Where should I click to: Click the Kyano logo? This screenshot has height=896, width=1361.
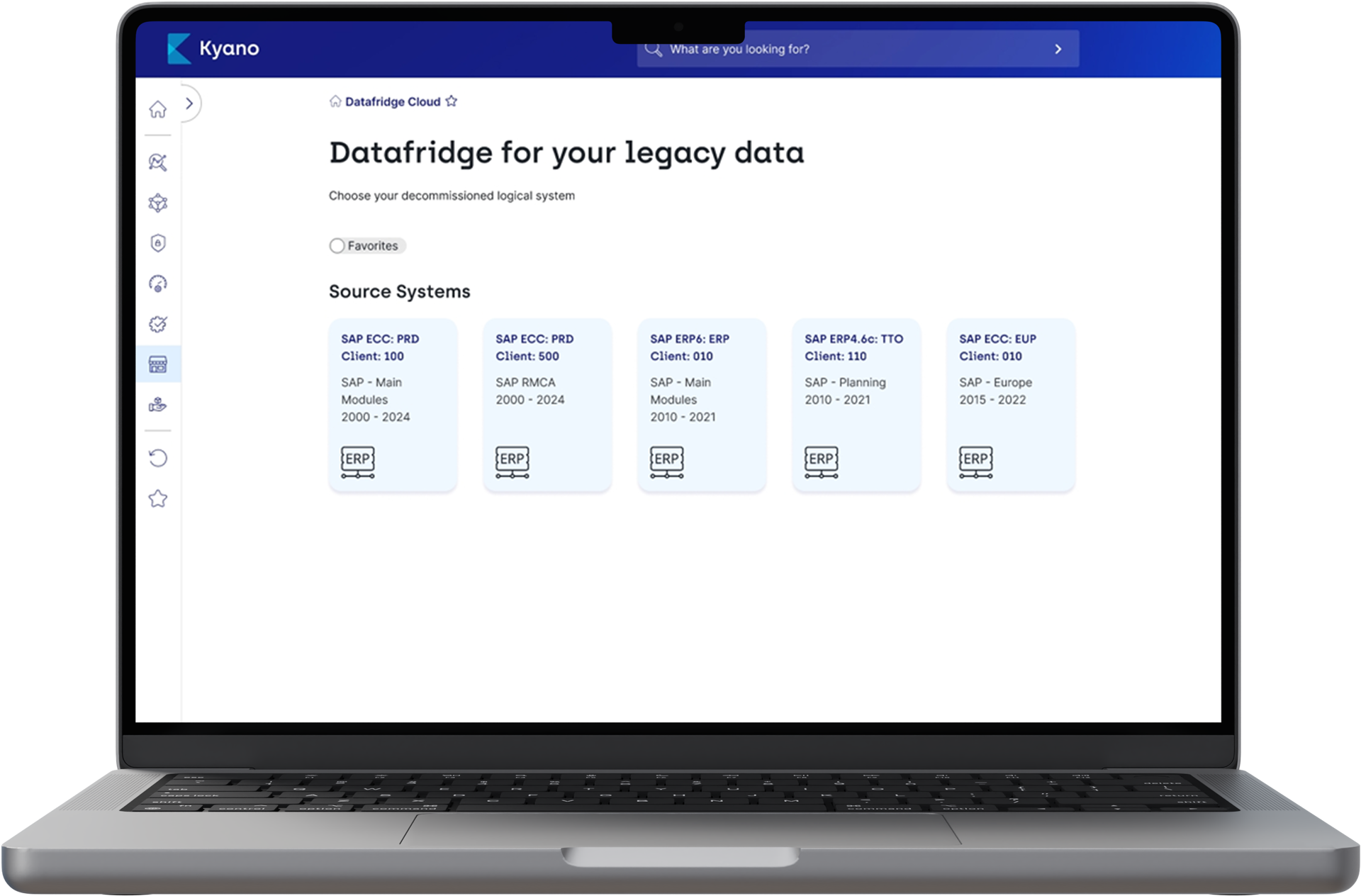pos(213,48)
